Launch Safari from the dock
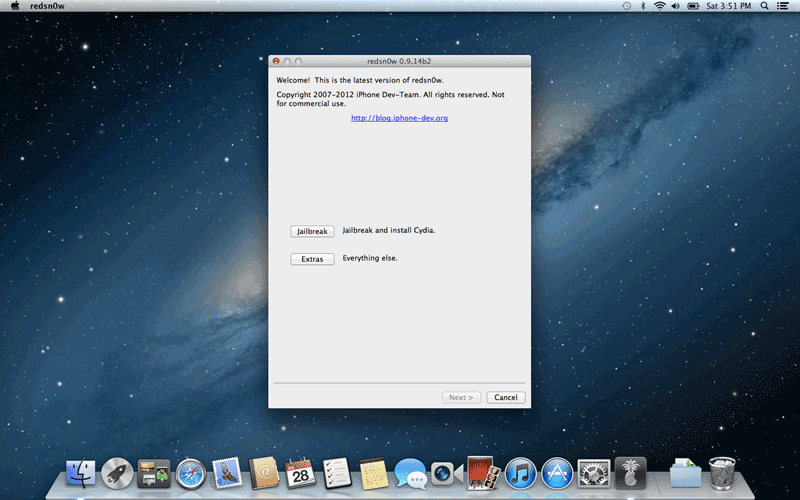This screenshot has height=500, width=800. 190,472
